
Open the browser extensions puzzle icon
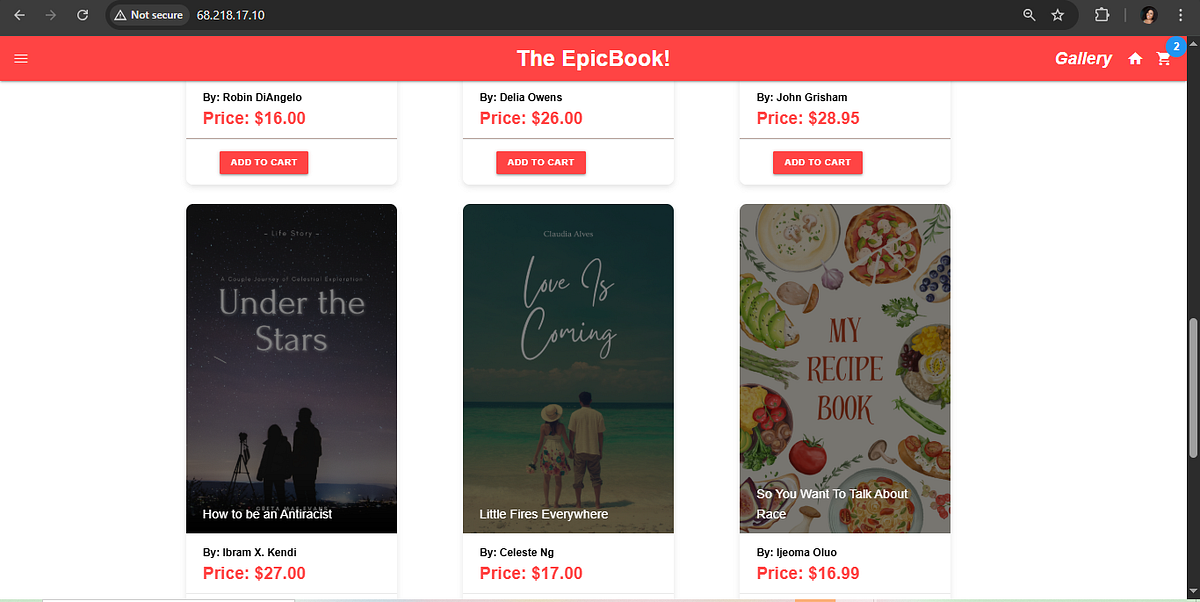(1102, 15)
